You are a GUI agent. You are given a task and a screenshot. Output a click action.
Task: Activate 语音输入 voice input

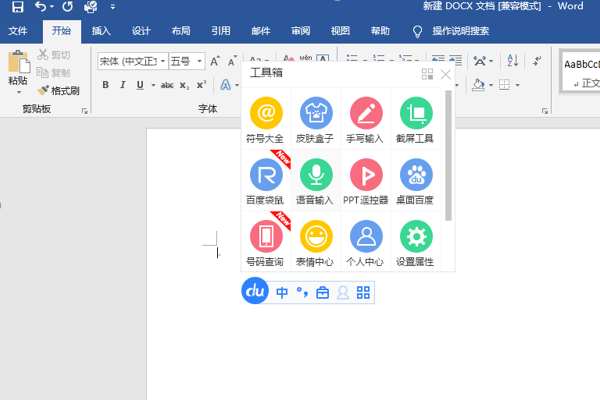click(x=316, y=181)
